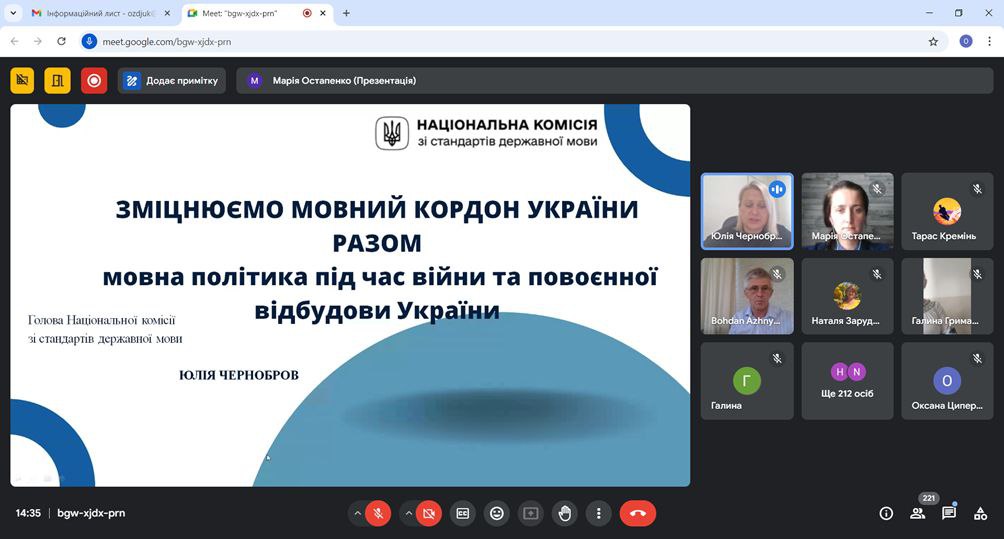Open the activities panel
Image resolution: width=1004 pixels, height=539 pixels.
980,513
